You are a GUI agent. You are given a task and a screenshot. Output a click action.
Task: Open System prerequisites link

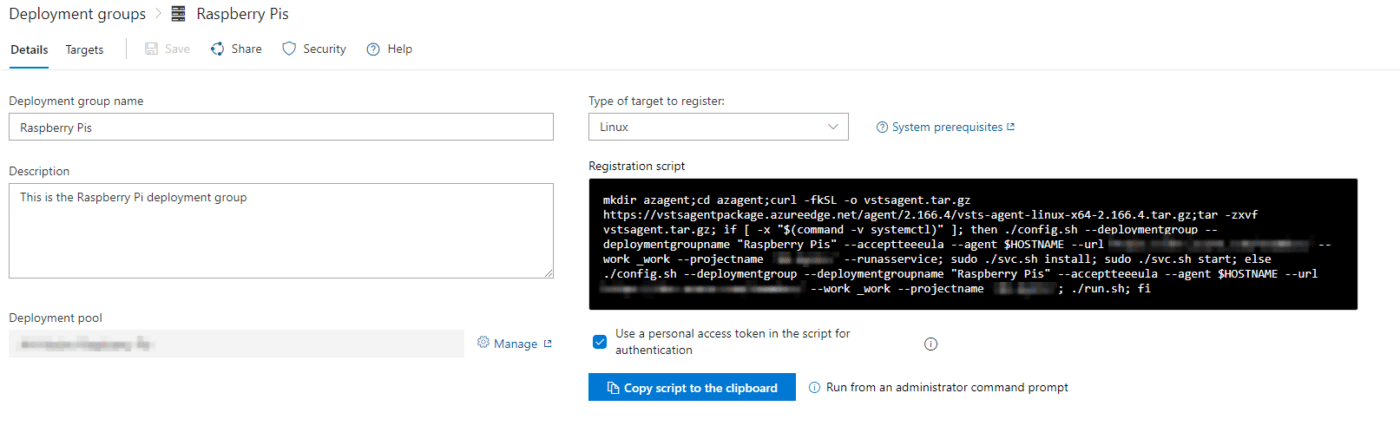click(946, 127)
